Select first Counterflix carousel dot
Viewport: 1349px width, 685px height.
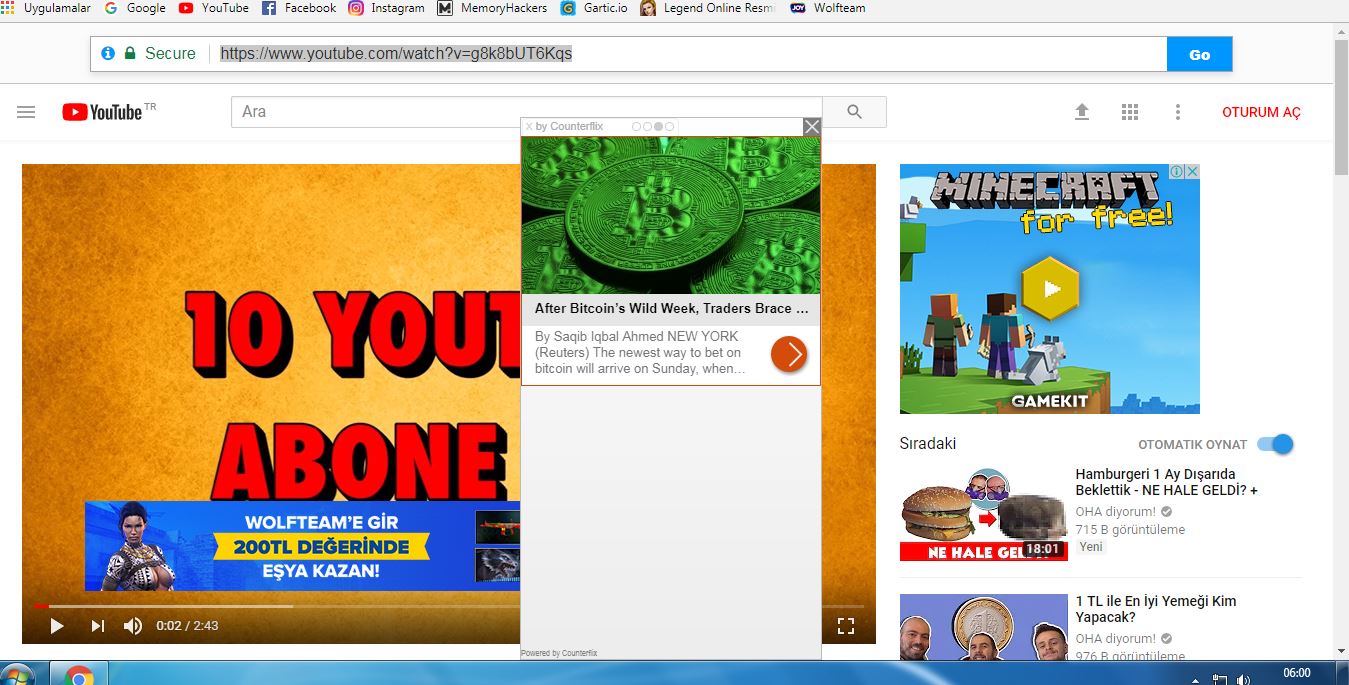click(x=637, y=127)
